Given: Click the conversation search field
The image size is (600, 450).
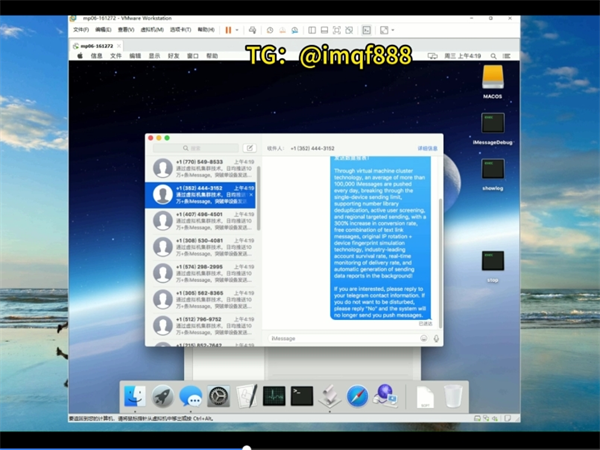Looking at the screenshot, I should click(195, 148).
